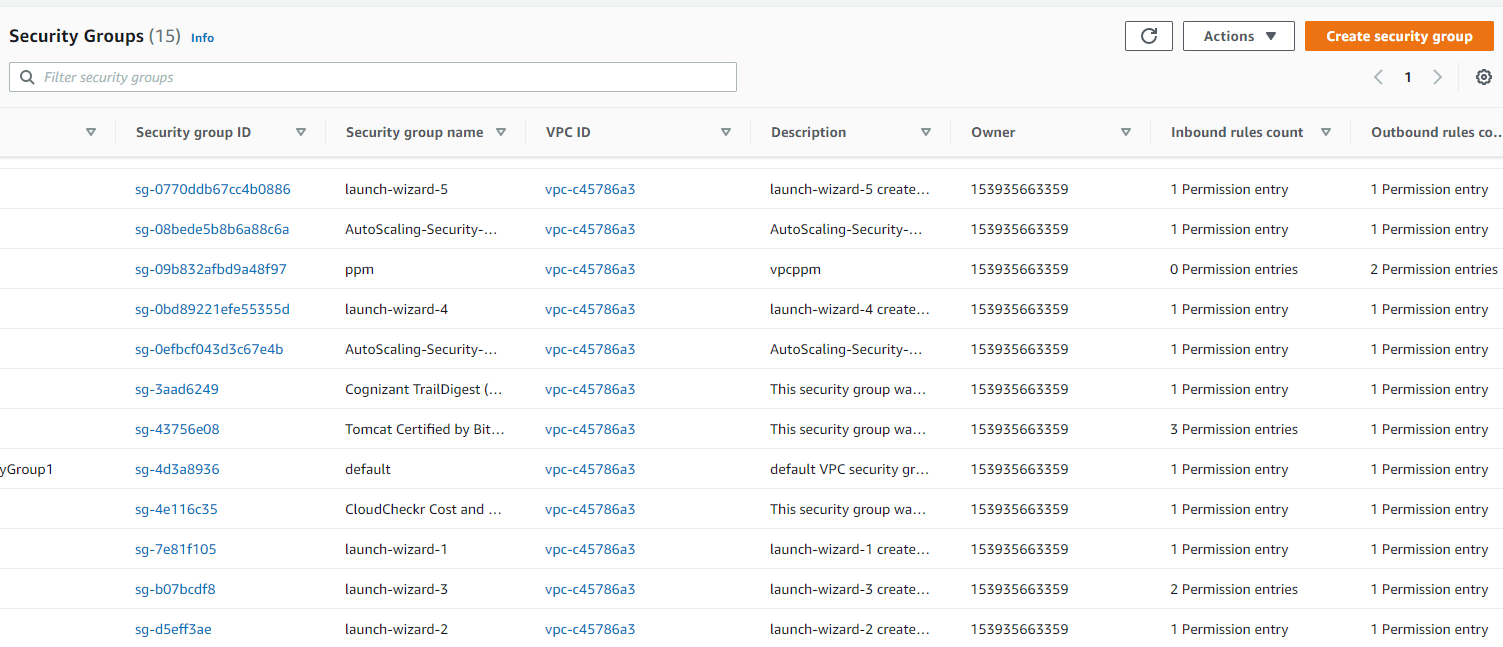Click the next page chevron
Screen dimensions: 1503x647
tap(1438, 76)
